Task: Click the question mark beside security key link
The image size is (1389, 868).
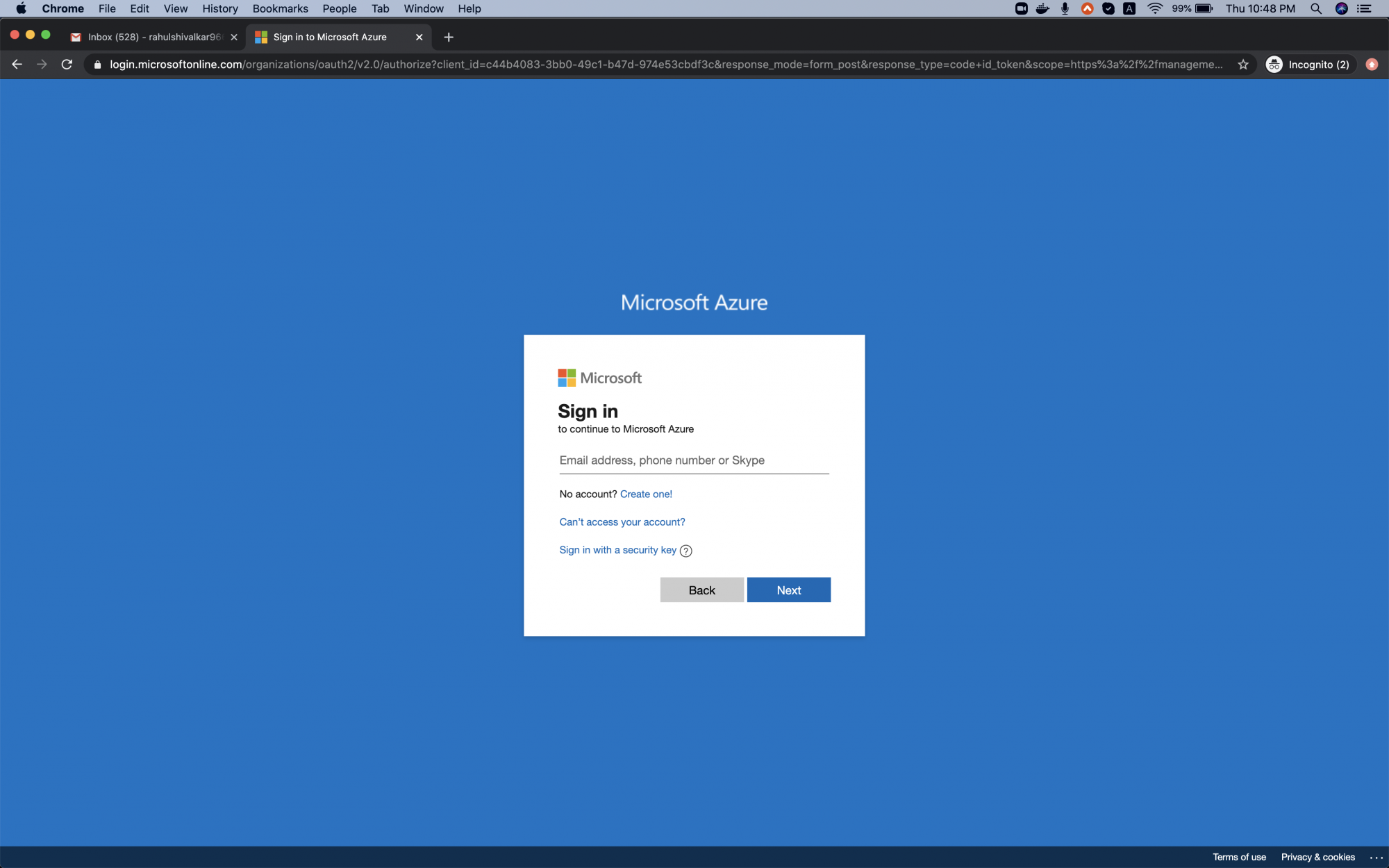Action: coord(685,551)
